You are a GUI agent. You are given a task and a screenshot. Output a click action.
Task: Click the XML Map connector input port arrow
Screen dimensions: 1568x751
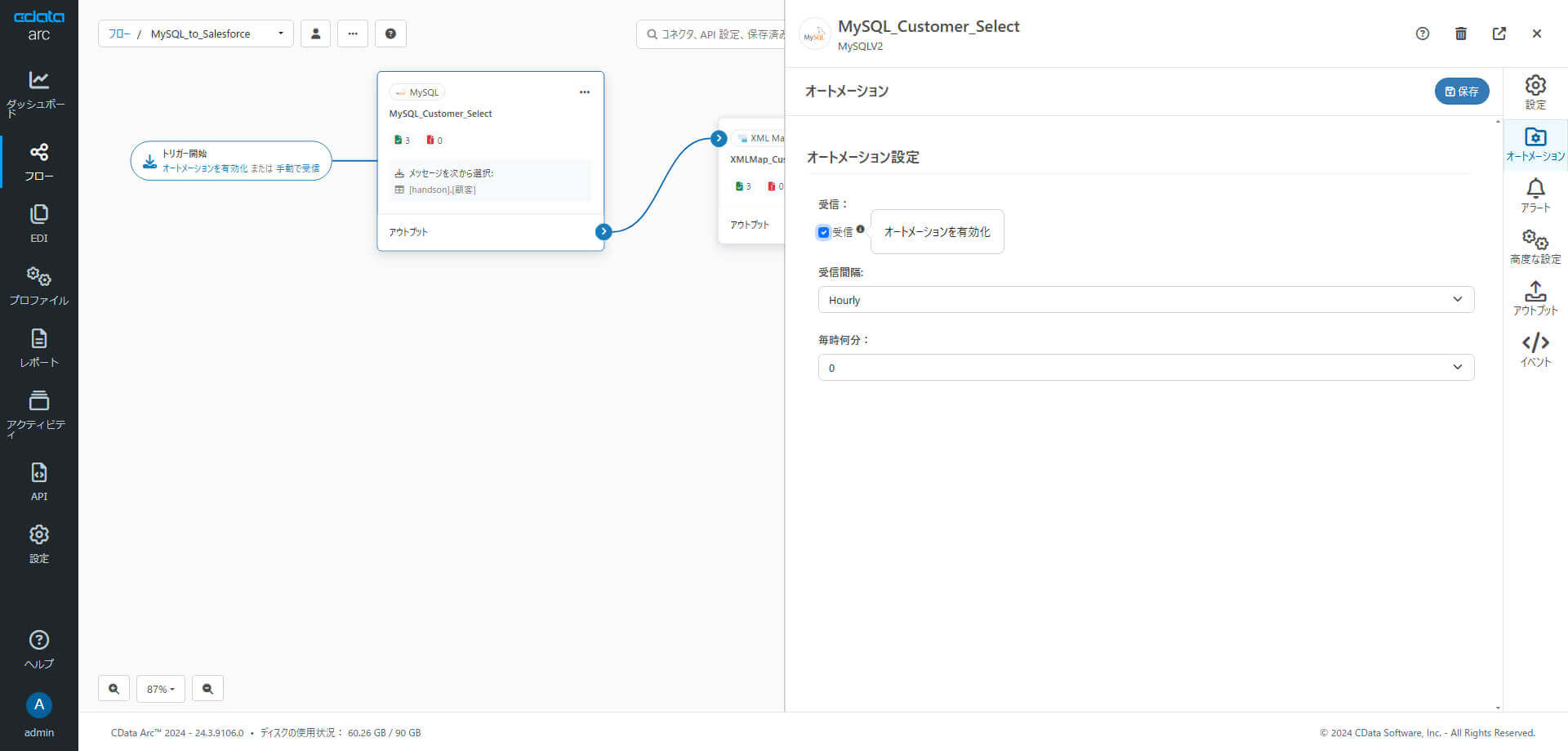point(719,138)
